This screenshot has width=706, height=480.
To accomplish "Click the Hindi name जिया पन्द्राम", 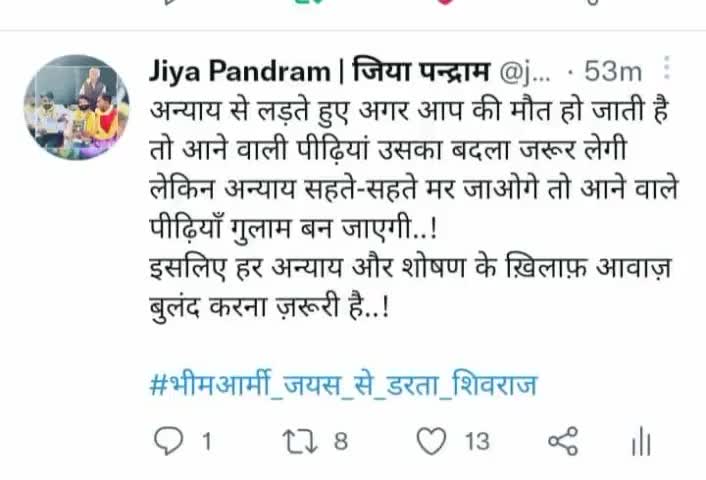I will 421,71.
